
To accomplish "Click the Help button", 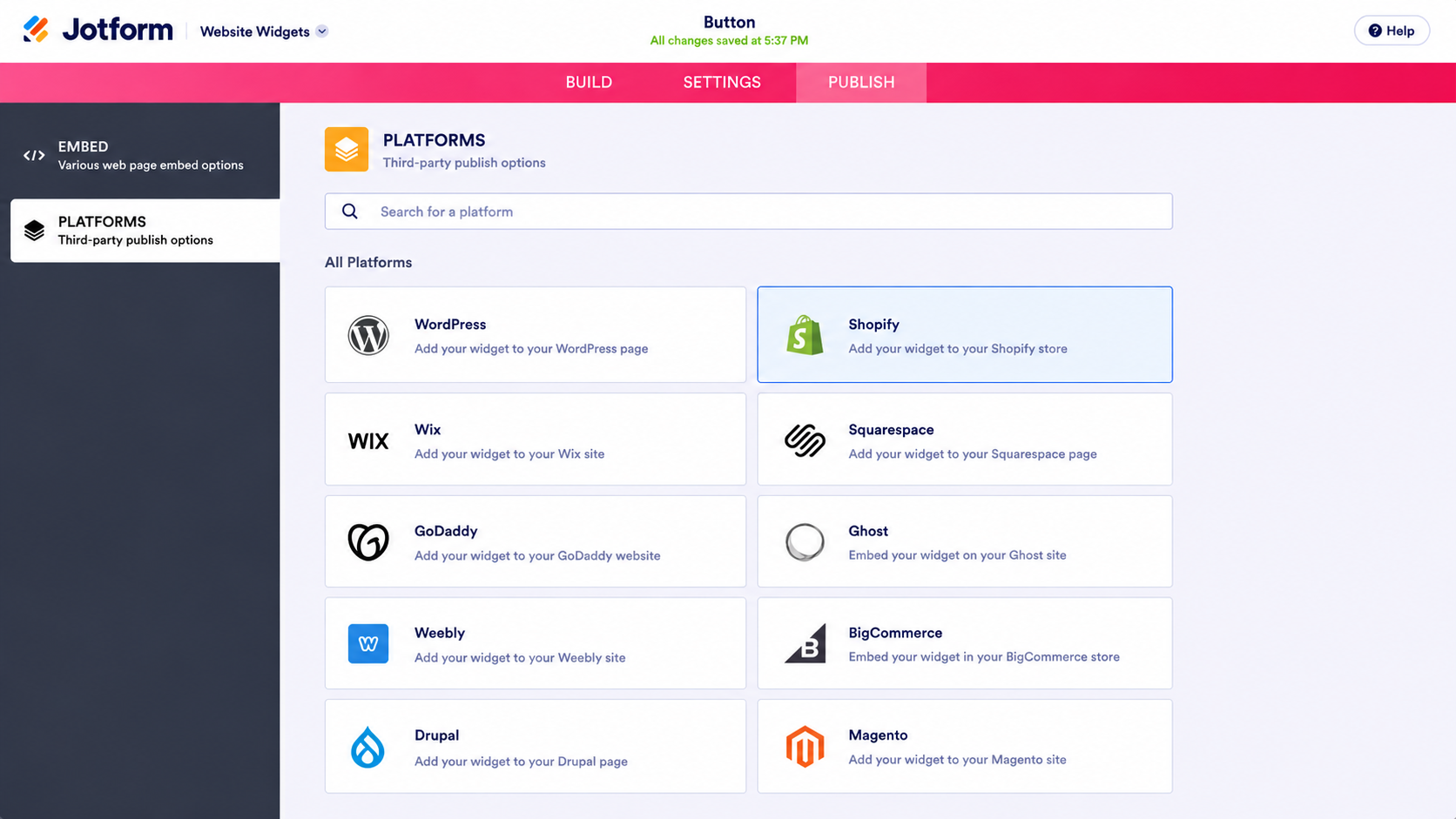I will [1392, 30].
